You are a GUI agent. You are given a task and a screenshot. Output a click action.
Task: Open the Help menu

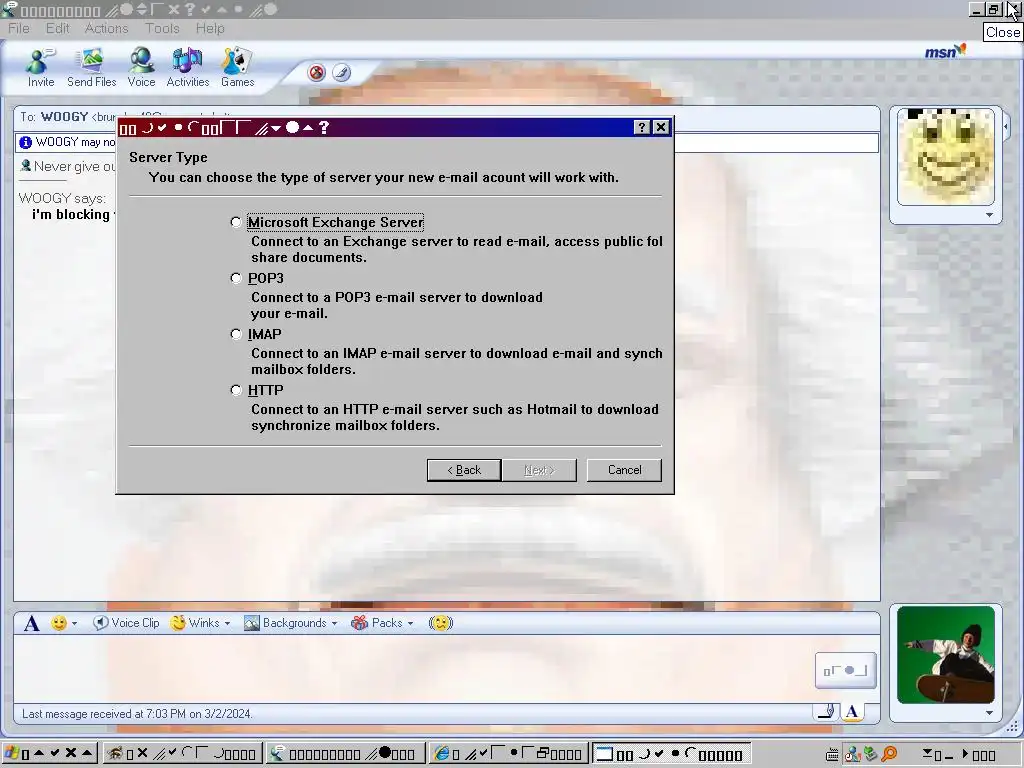click(x=210, y=28)
